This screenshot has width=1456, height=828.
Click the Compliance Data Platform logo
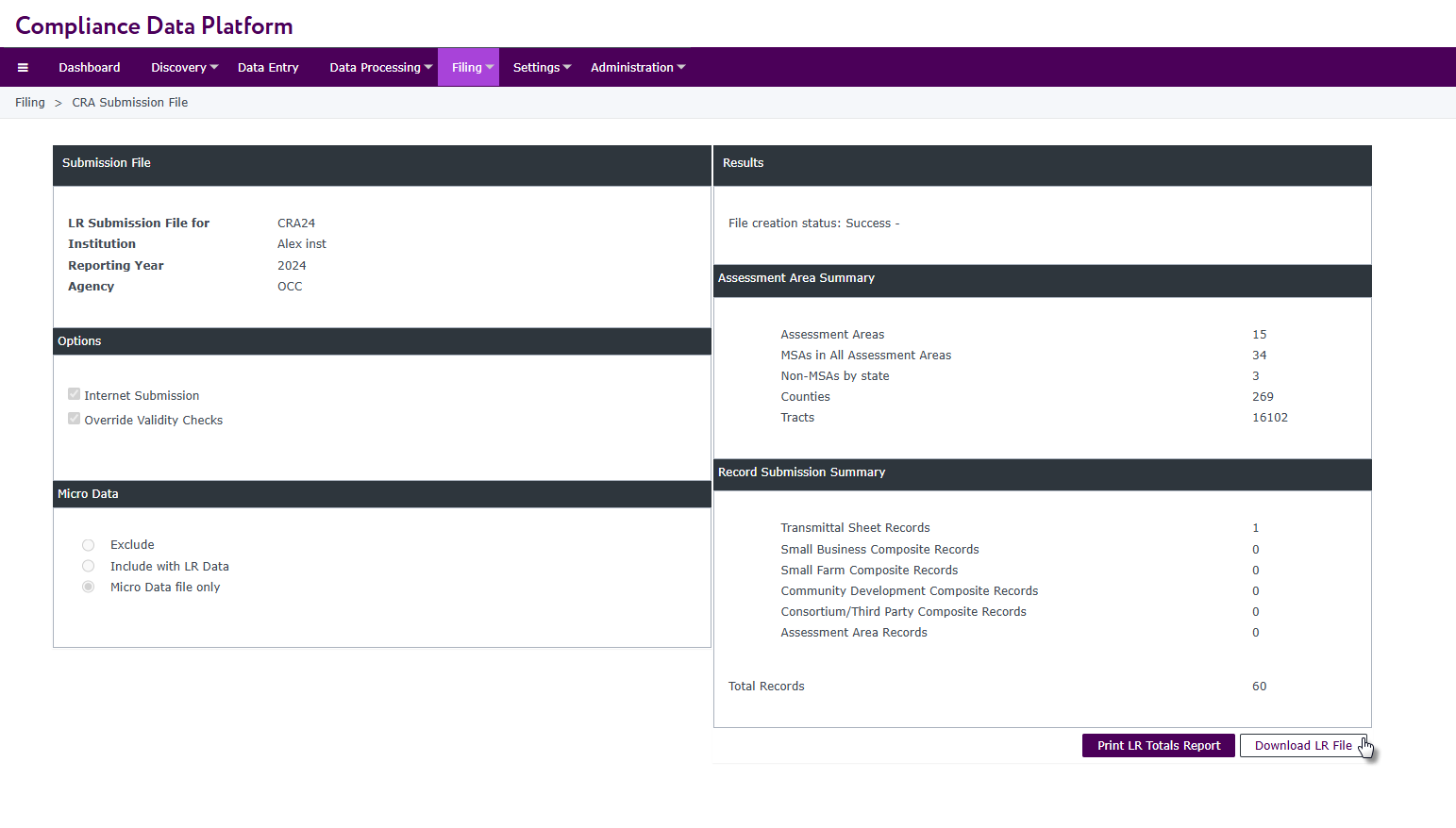(x=154, y=25)
